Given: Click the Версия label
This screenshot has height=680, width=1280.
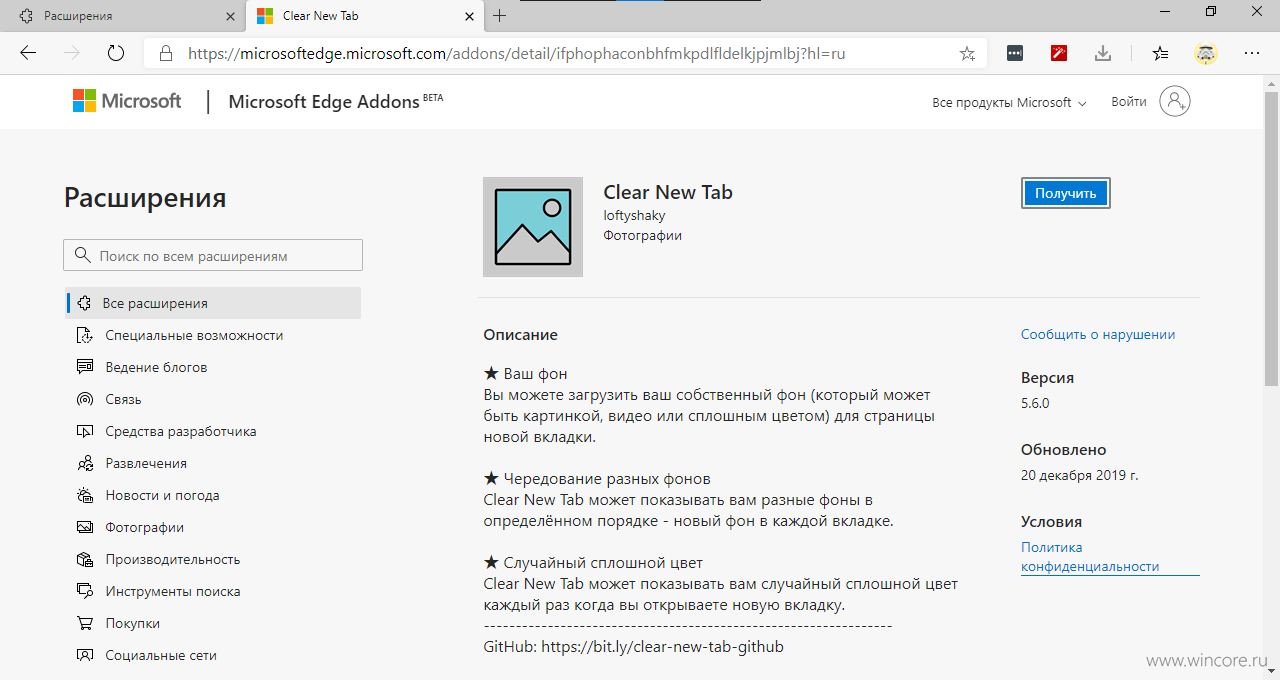Looking at the screenshot, I should [1048, 378].
